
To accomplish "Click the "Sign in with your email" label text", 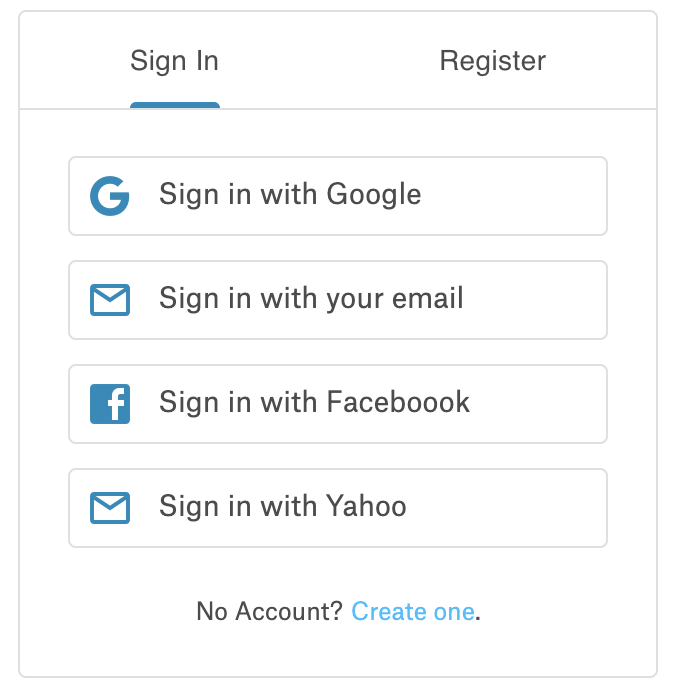I will click(311, 299).
